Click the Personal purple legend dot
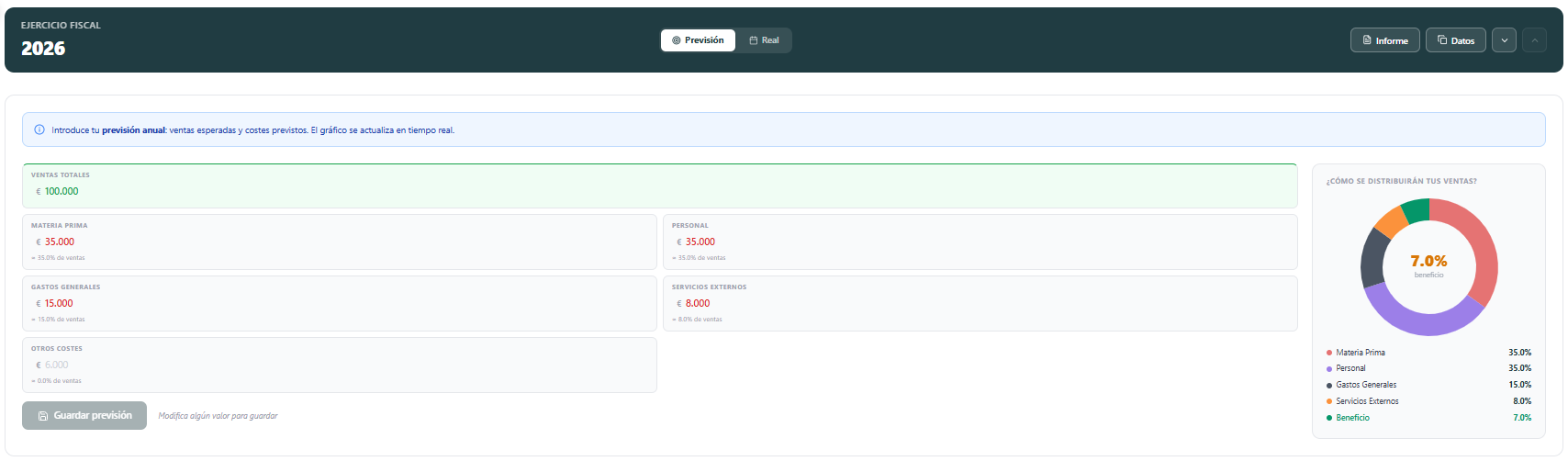This screenshot has height=461, width=1568. [1329, 368]
